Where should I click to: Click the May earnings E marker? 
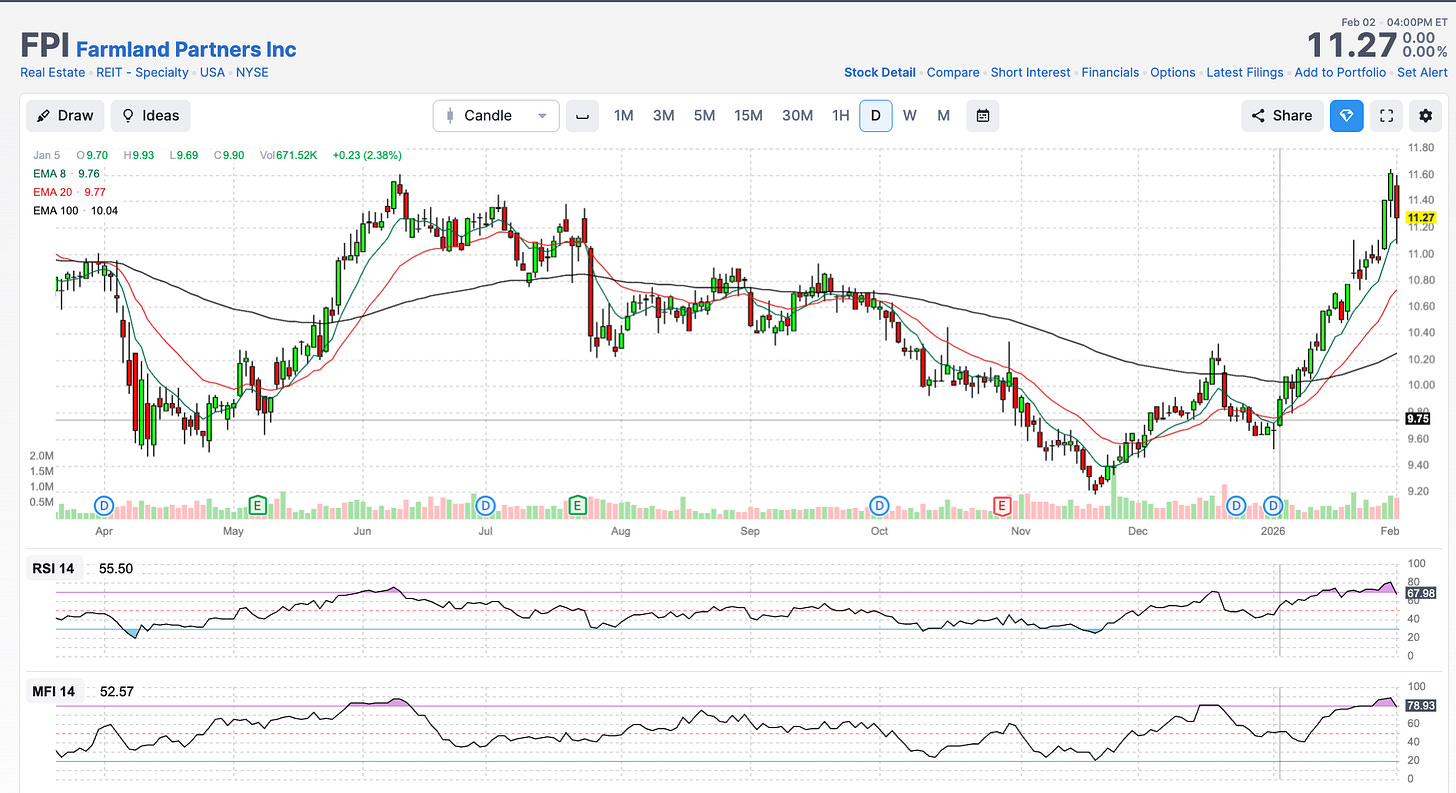[x=257, y=505]
